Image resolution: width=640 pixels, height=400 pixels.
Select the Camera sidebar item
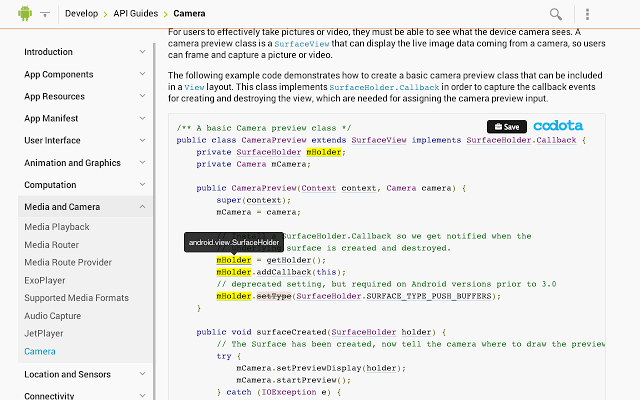[40, 351]
